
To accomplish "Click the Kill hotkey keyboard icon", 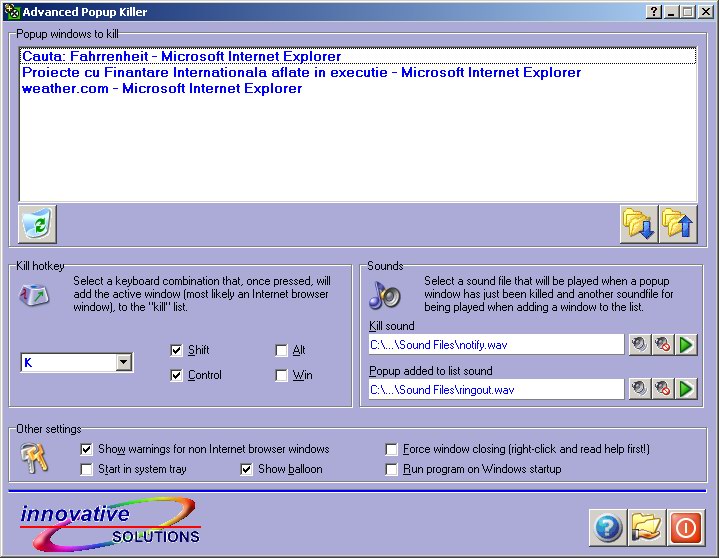I will coord(34,295).
